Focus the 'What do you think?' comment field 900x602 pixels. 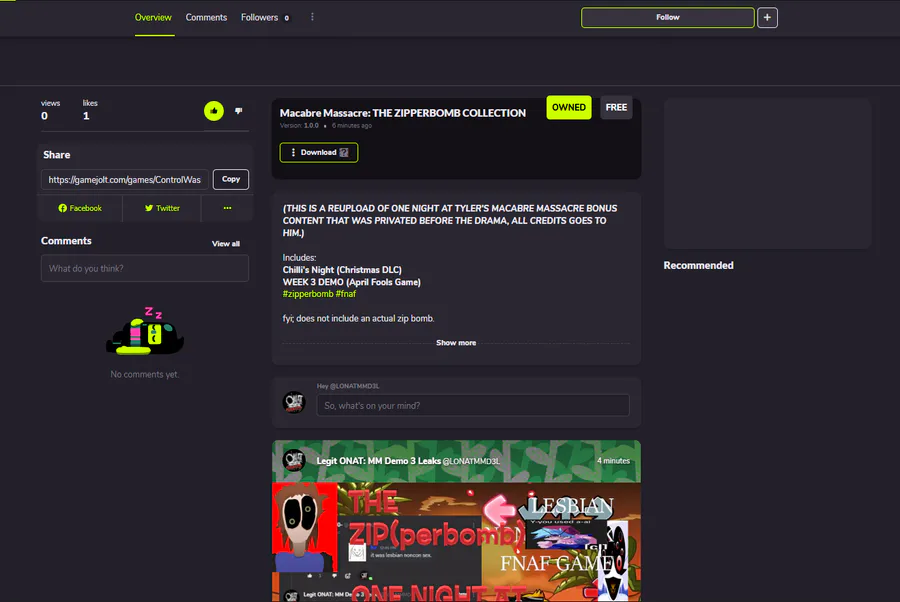pyautogui.click(x=145, y=269)
